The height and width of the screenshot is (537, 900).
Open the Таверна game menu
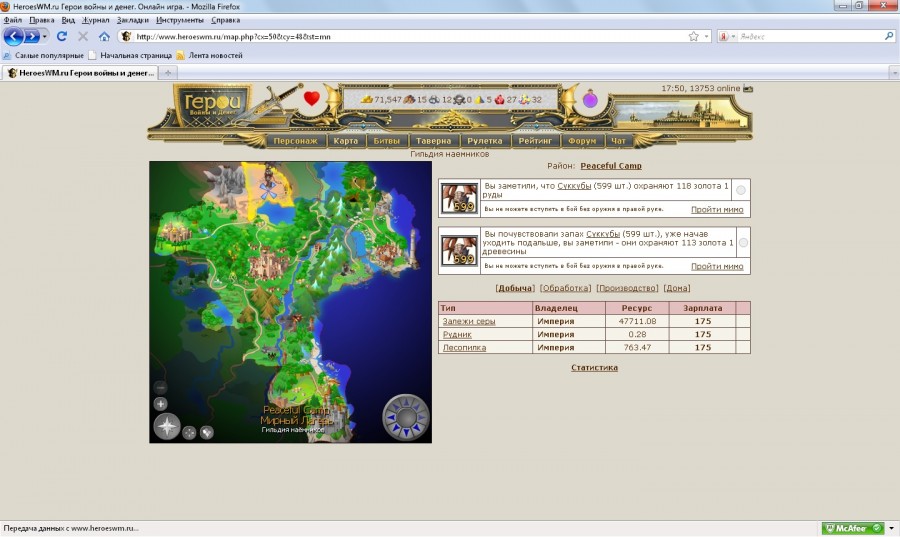(434, 141)
